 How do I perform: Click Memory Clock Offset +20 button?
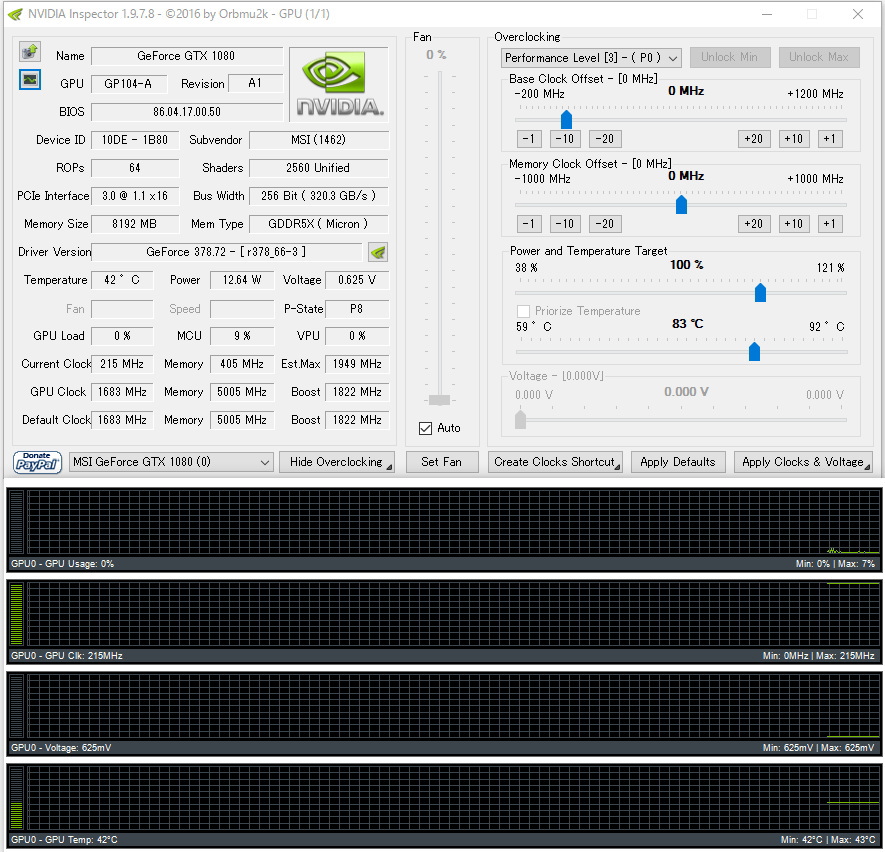coord(754,224)
